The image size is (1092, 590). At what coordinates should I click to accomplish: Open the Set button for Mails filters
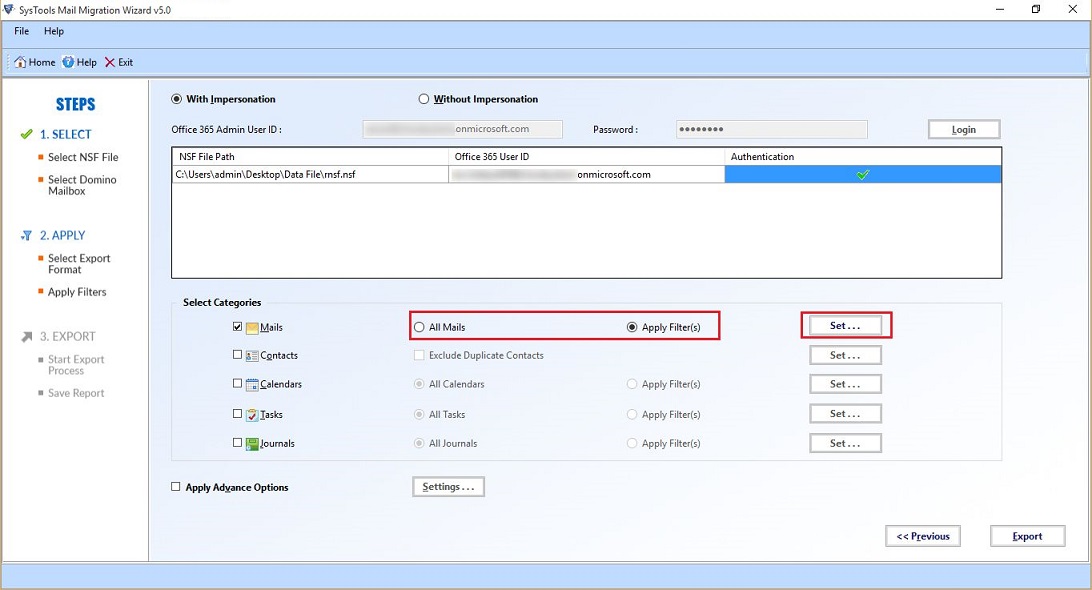(845, 326)
